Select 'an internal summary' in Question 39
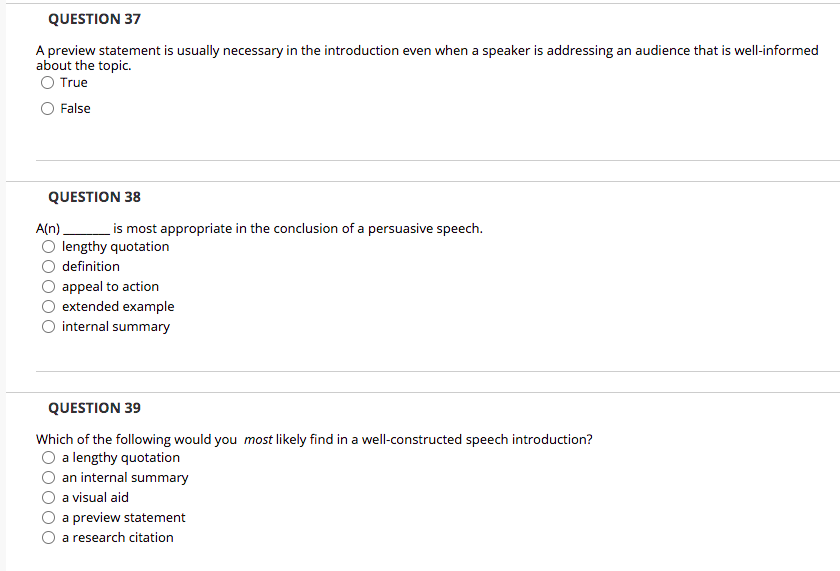This screenshot has width=840, height=571. [x=47, y=478]
